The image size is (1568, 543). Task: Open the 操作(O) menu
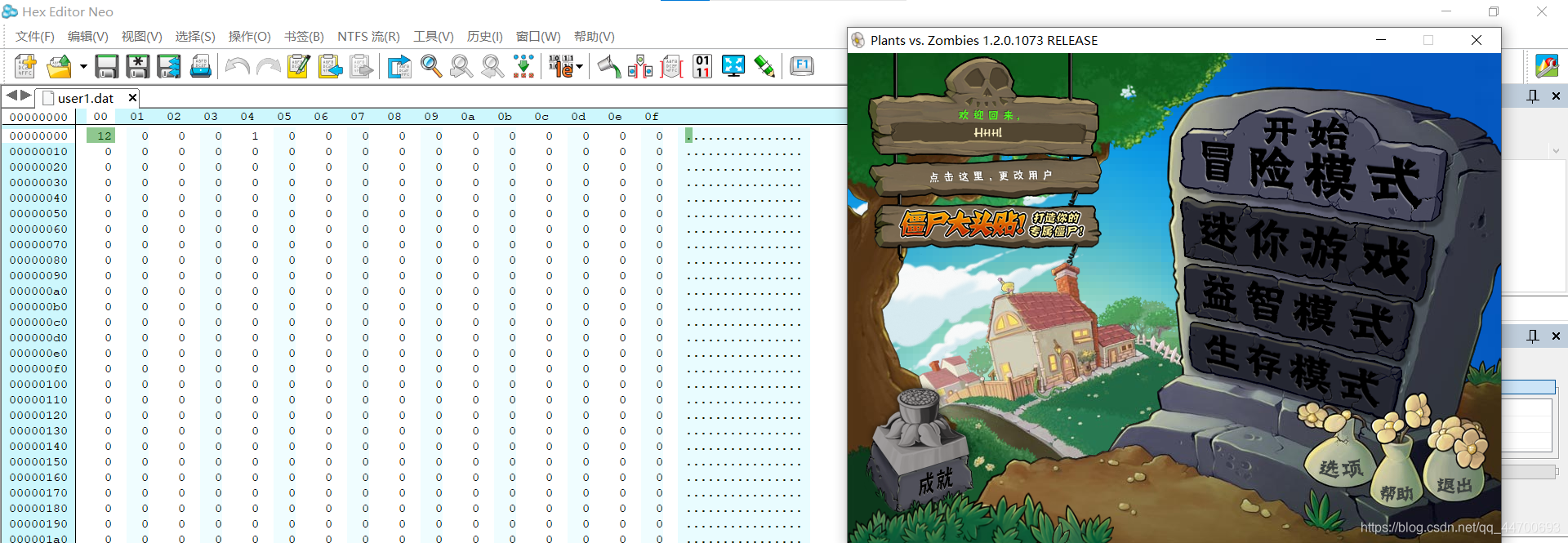click(x=250, y=37)
